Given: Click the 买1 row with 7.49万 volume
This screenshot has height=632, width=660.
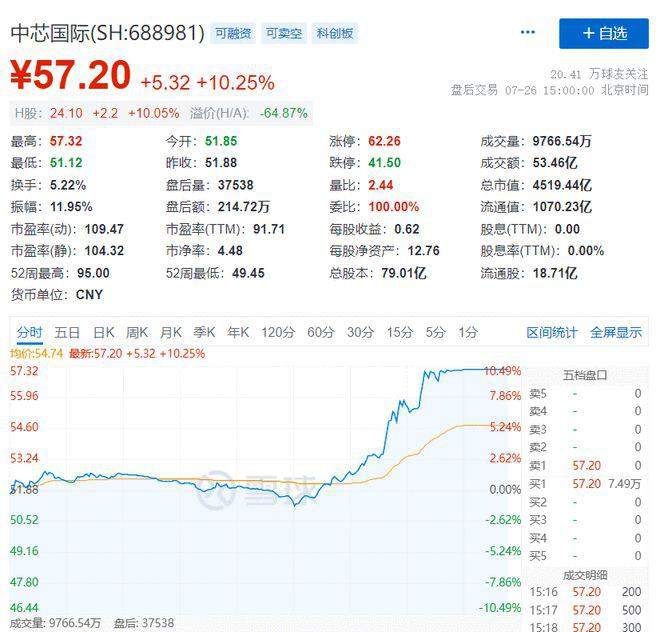Looking at the screenshot, I should [x=585, y=484].
